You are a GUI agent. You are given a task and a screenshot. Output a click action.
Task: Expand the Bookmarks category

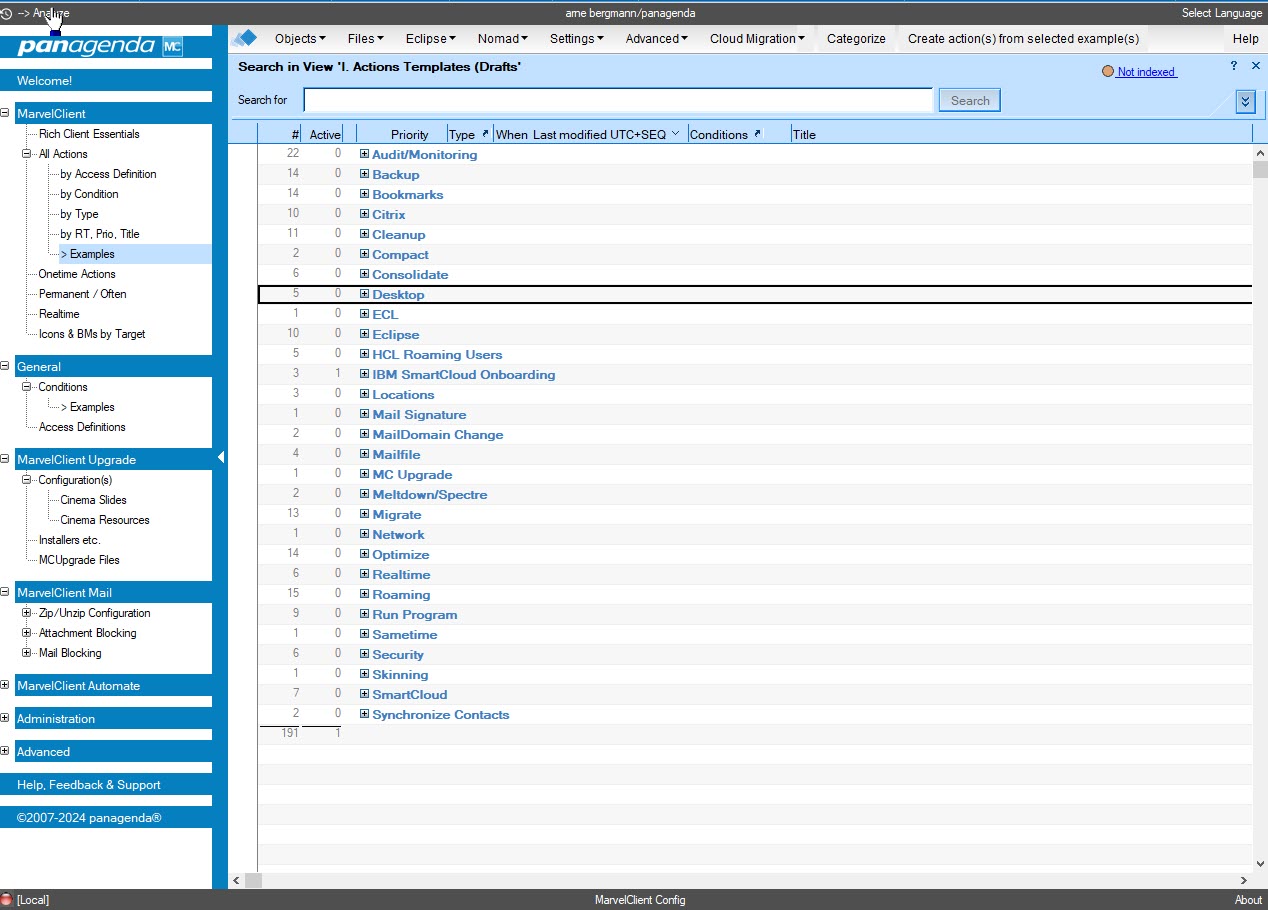click(365, 194)
